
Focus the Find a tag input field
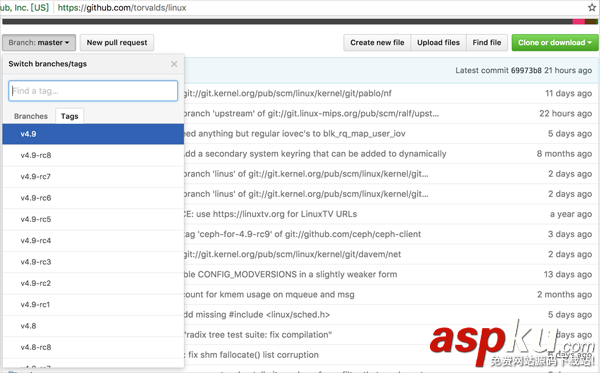point(93,91)
